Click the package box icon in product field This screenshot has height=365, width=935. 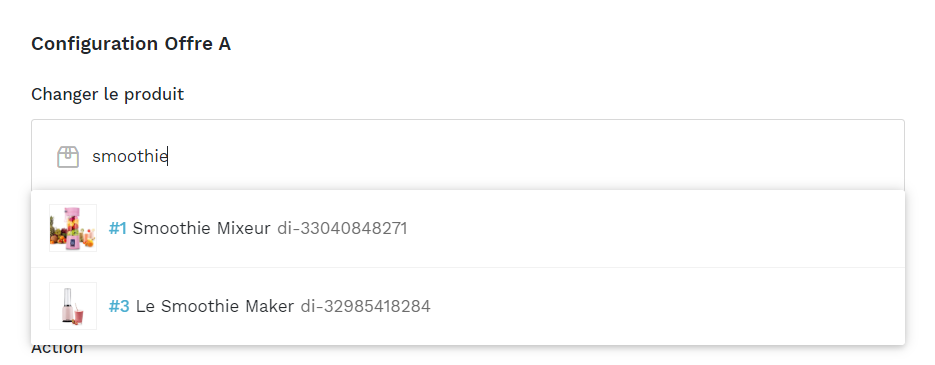coord(68,157)
